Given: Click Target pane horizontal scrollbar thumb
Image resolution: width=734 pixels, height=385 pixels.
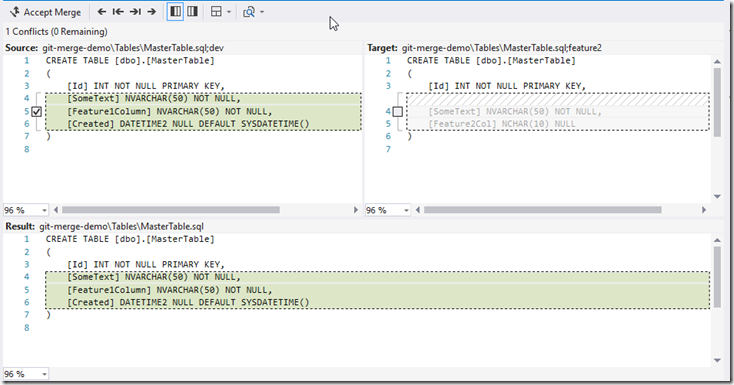Looking at the screenshot, I should [543, 210].
